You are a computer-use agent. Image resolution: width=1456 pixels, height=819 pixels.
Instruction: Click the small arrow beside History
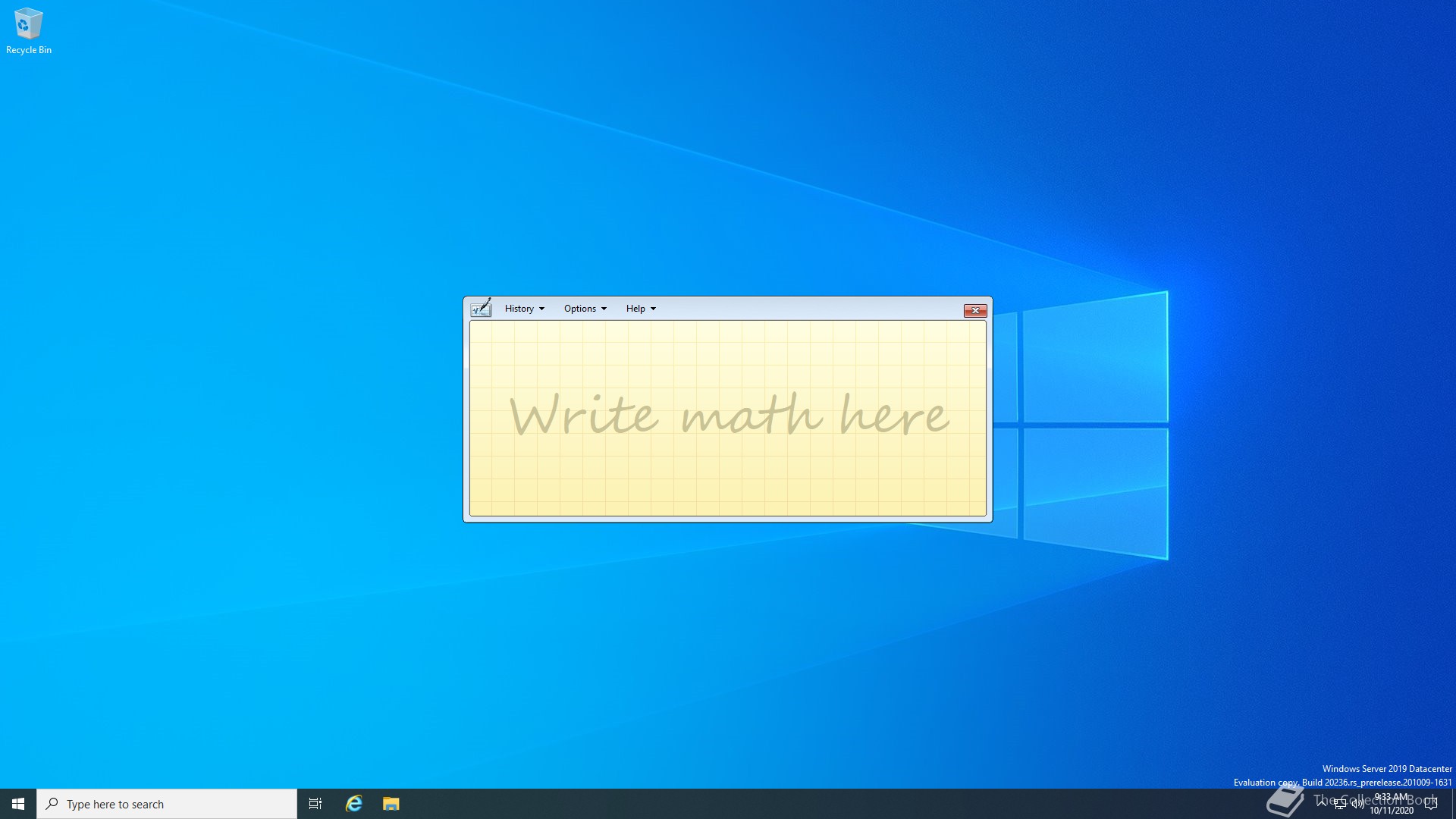(x=541, y=309)
